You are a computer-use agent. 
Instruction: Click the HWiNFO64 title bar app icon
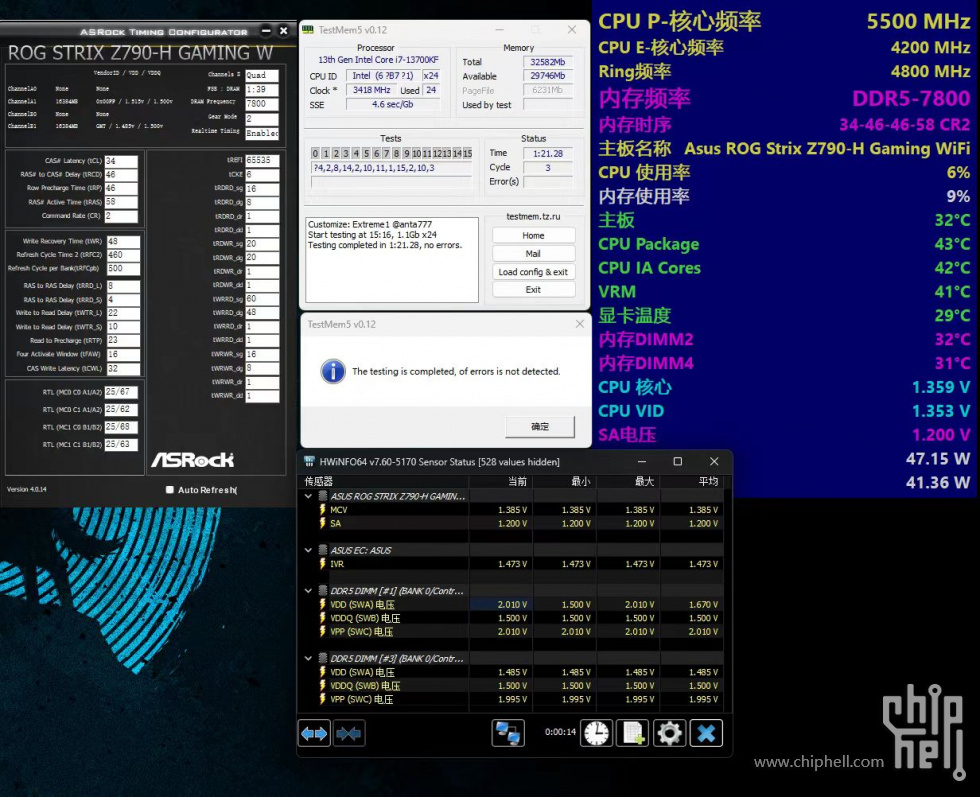coord(309,461)
